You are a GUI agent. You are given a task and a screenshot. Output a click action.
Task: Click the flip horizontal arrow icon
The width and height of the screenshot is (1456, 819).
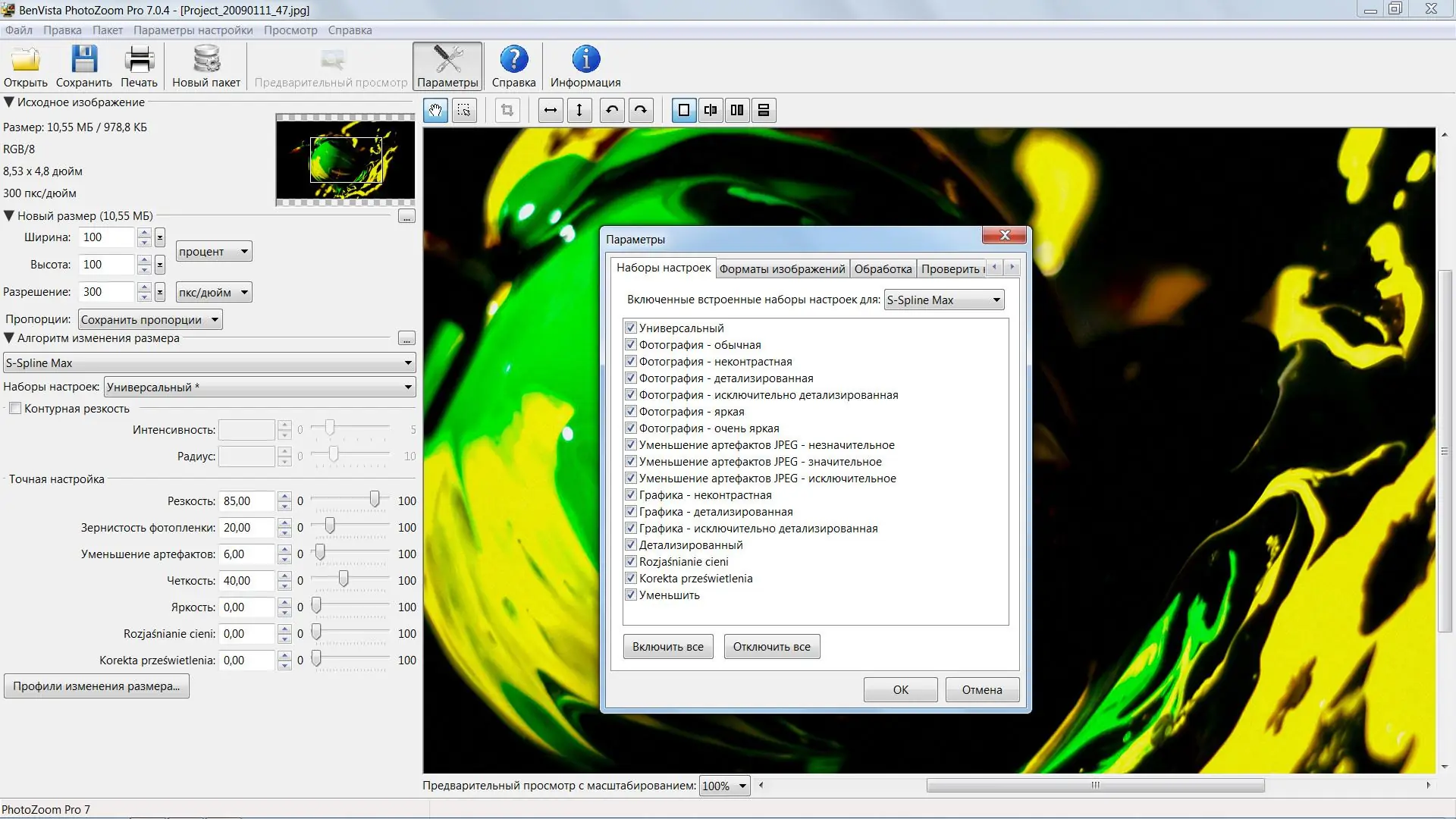(x=551, y=111)
